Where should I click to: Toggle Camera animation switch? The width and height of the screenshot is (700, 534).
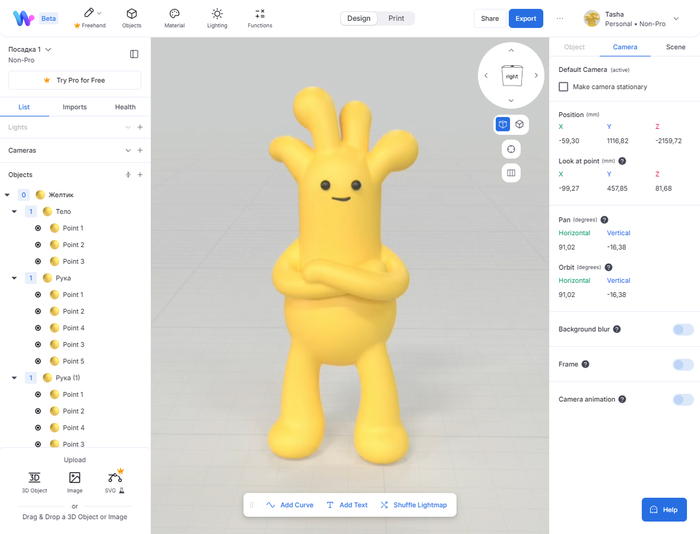(x=683, y=399)
